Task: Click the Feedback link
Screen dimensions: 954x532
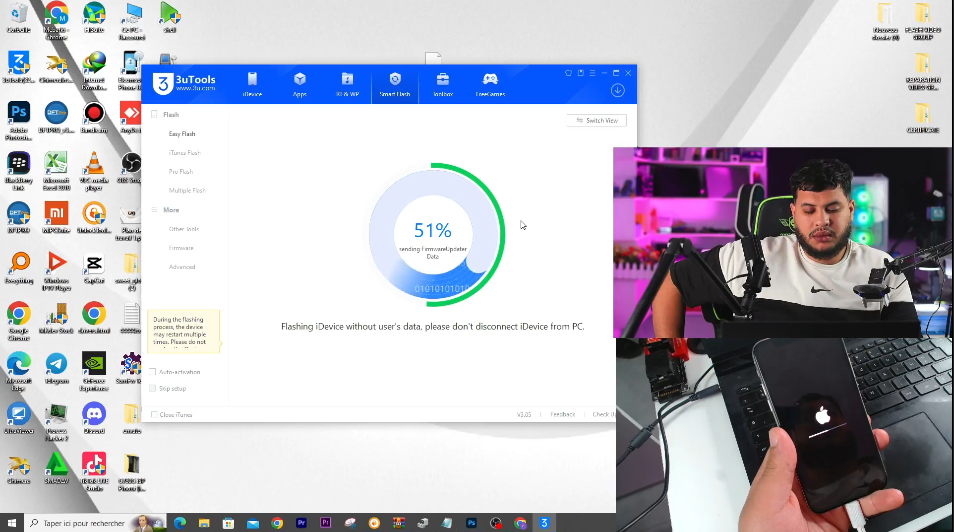Action: tap(562, 415)
